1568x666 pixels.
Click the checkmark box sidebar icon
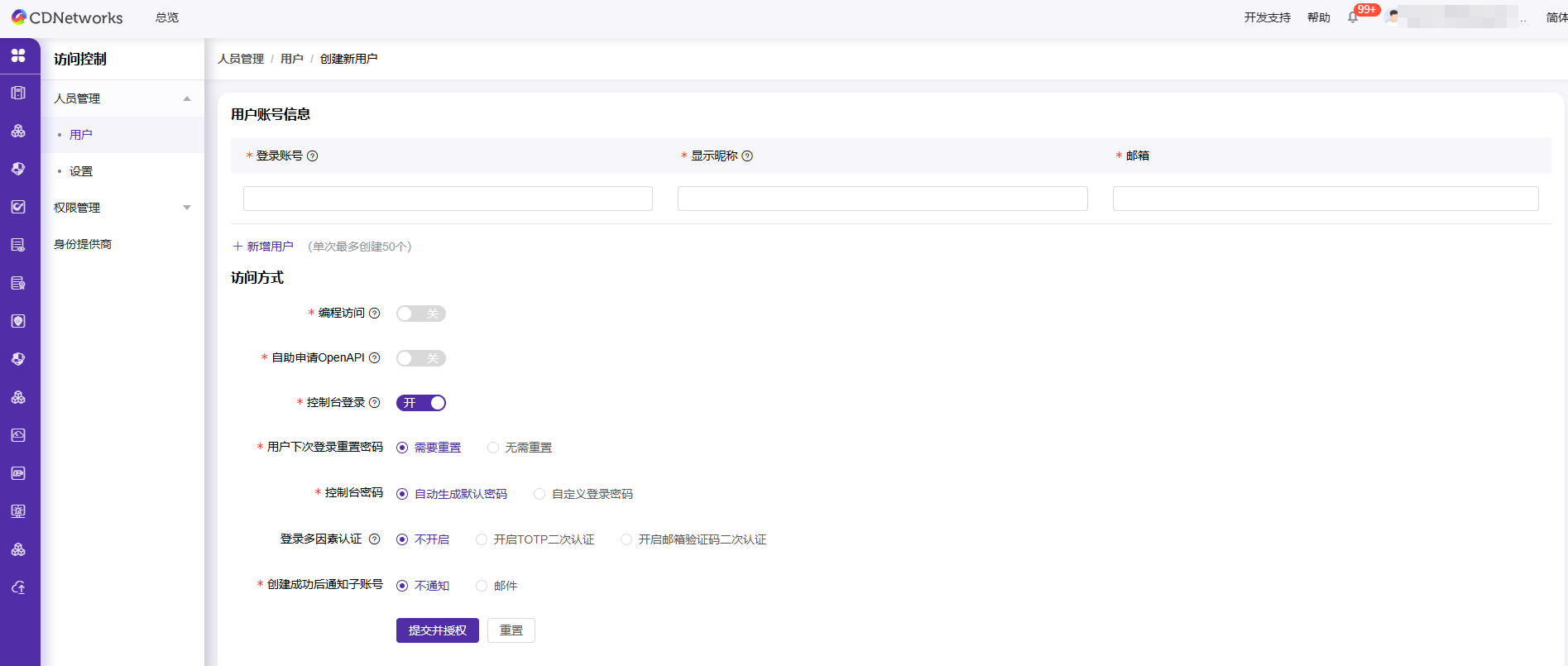(x=18, y=207)
